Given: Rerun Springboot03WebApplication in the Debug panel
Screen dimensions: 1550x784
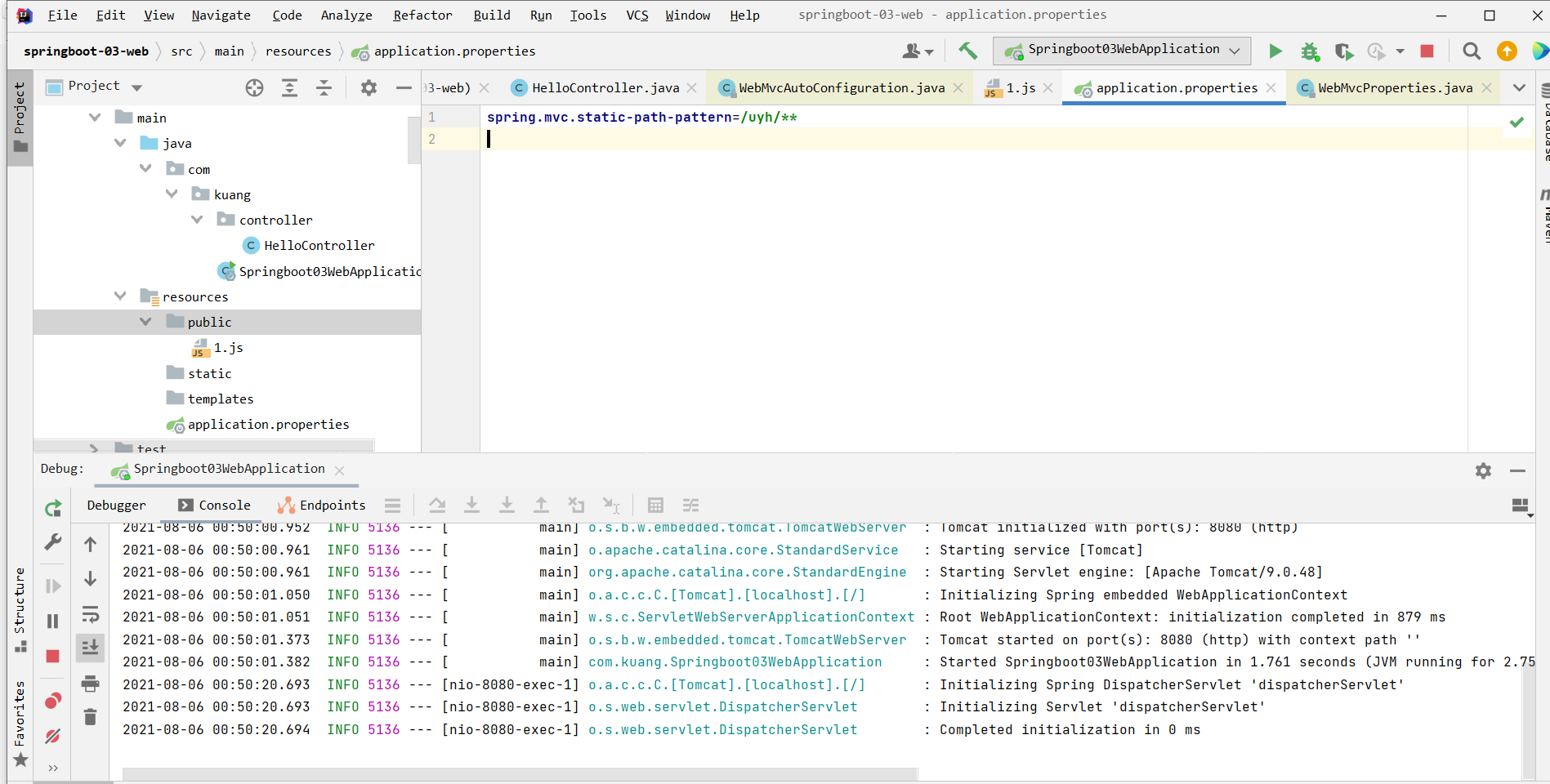Looking at the screenshot, I should (53, 509).
